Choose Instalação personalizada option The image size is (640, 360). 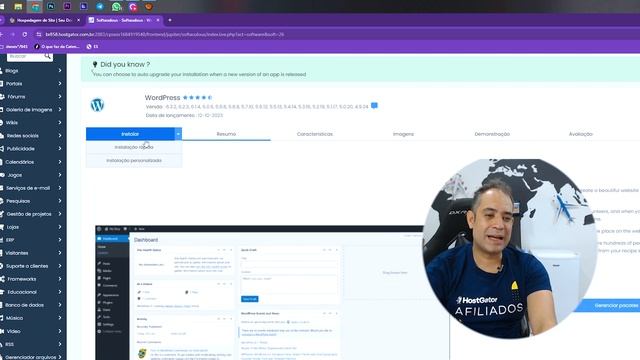[134, 160]
